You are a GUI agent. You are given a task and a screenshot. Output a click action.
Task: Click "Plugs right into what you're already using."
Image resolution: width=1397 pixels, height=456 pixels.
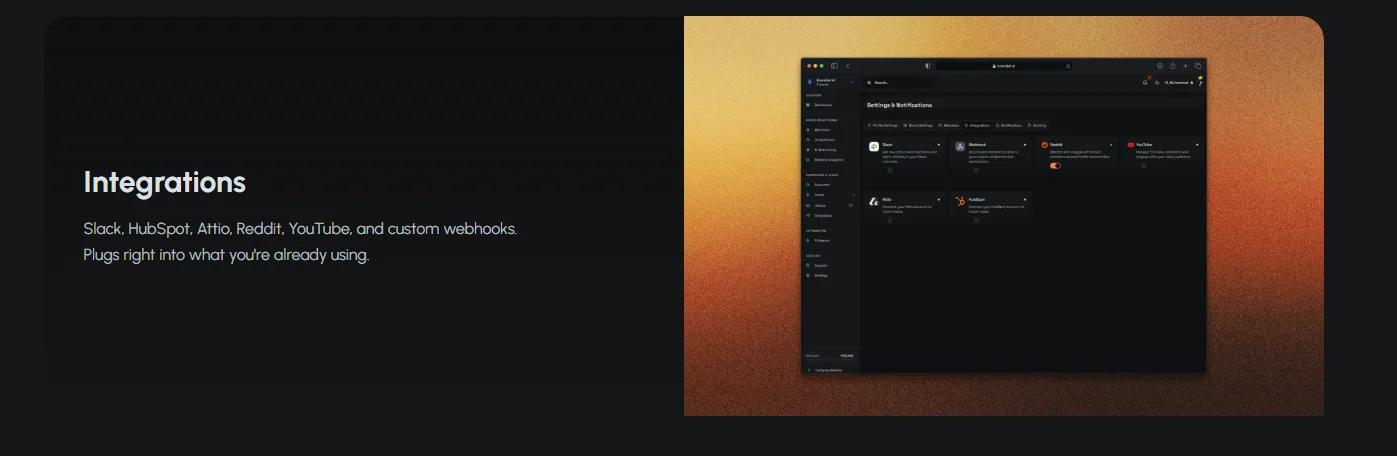[x=227, y=255]
